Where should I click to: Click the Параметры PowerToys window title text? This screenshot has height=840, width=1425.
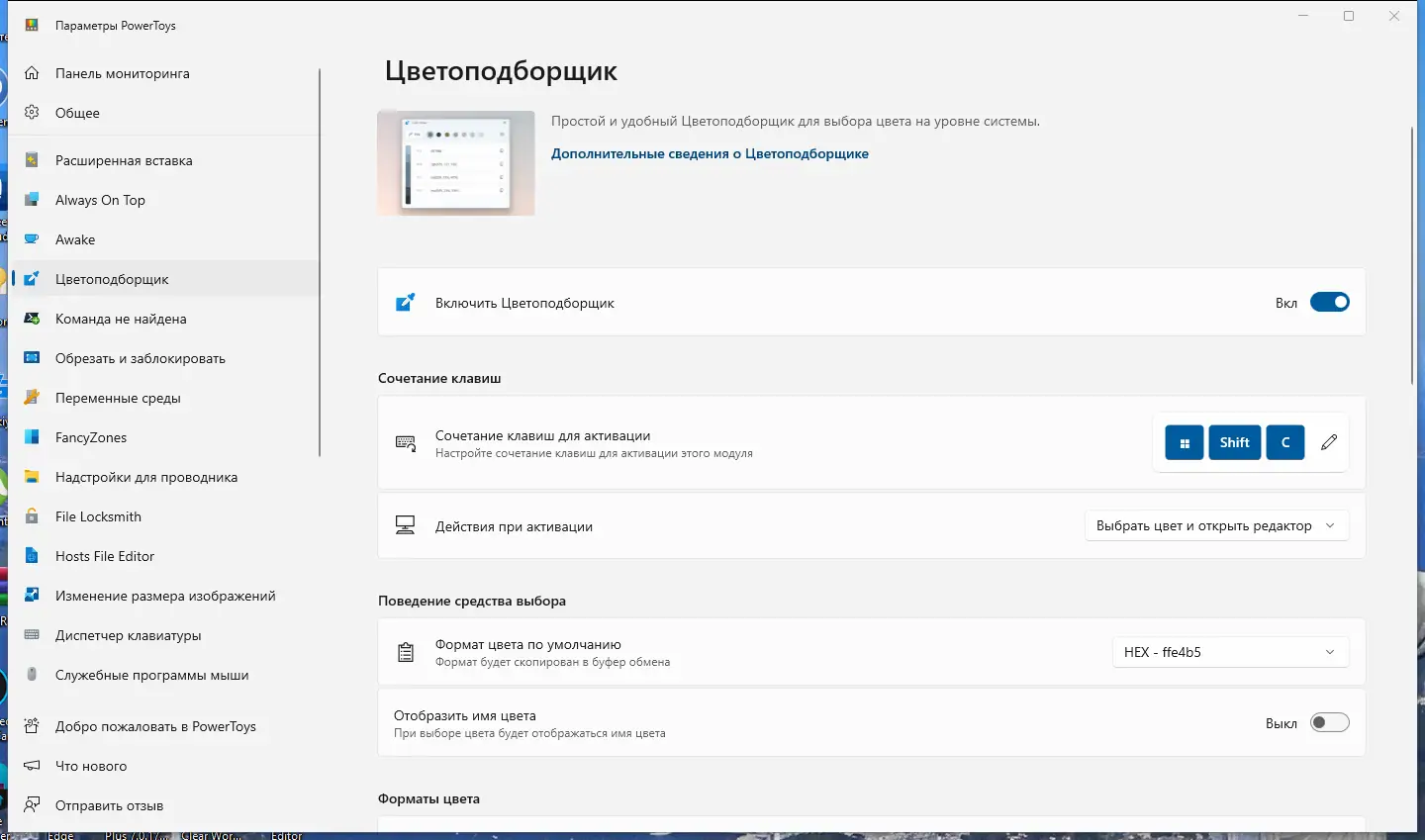(116, 26)
